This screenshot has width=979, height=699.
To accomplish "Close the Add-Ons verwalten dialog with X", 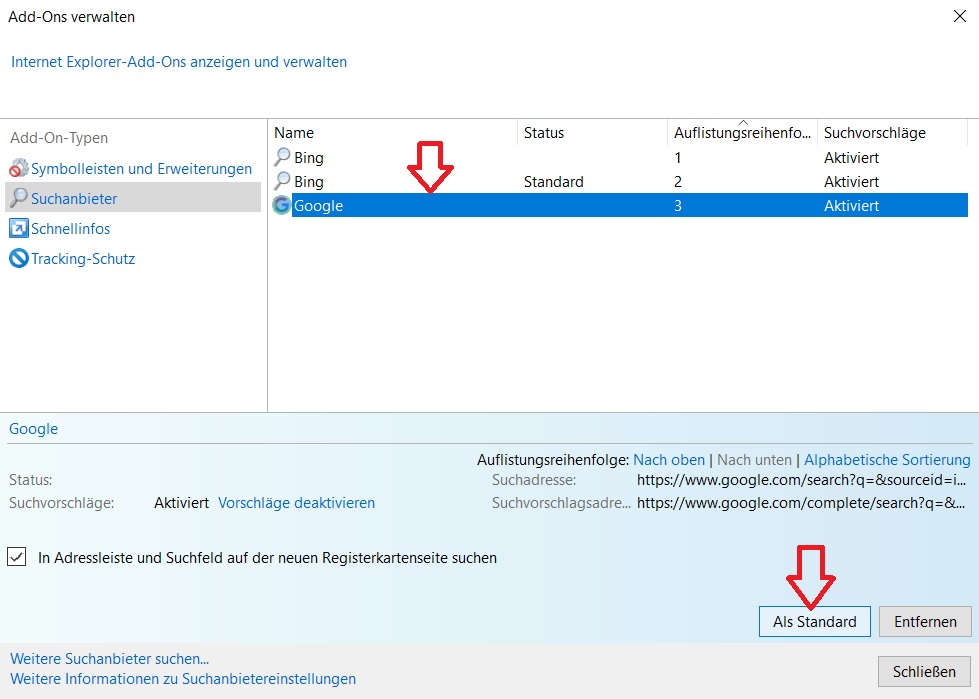I will tap(960, 16).
